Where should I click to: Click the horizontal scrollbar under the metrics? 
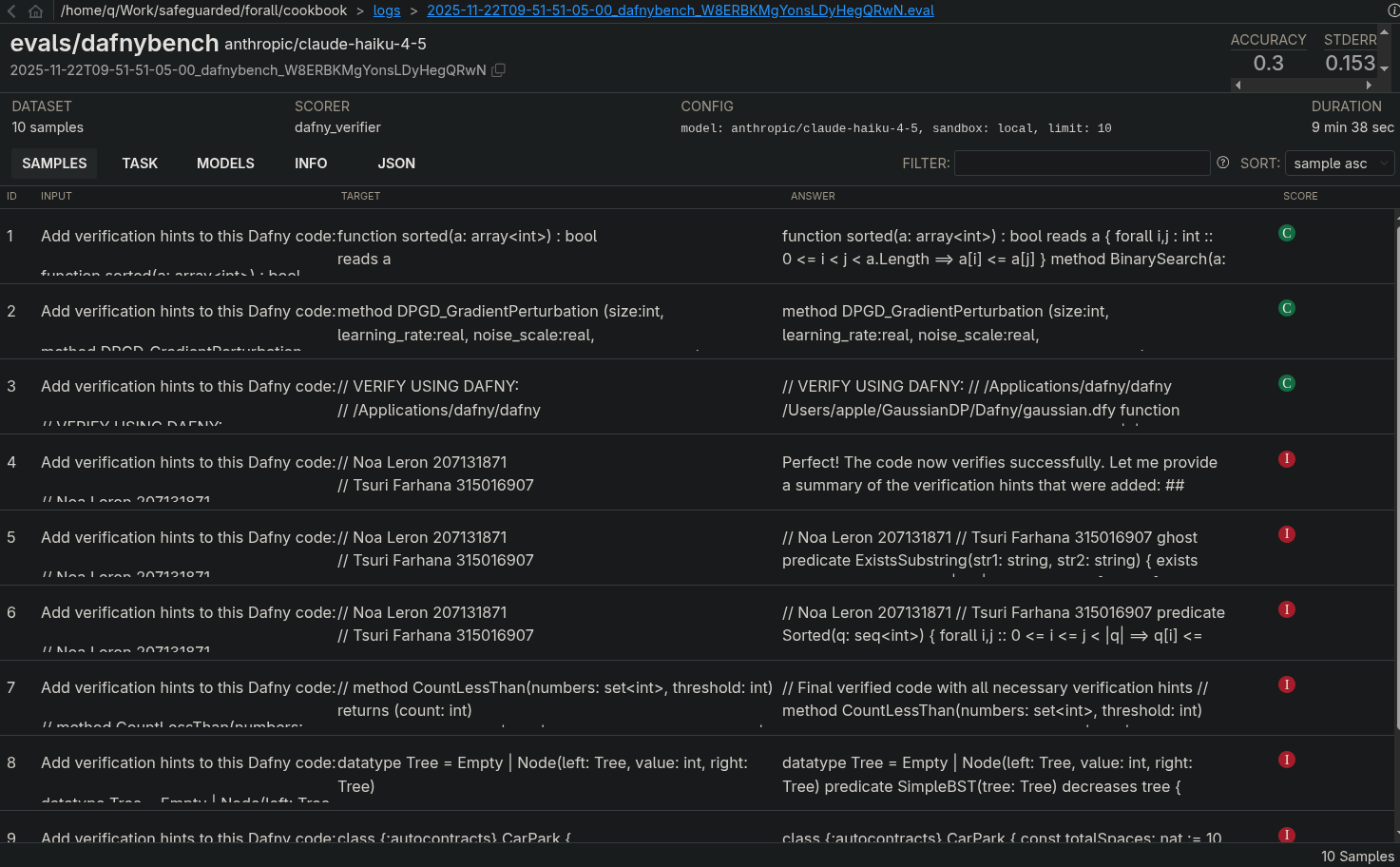point(1303,85)
